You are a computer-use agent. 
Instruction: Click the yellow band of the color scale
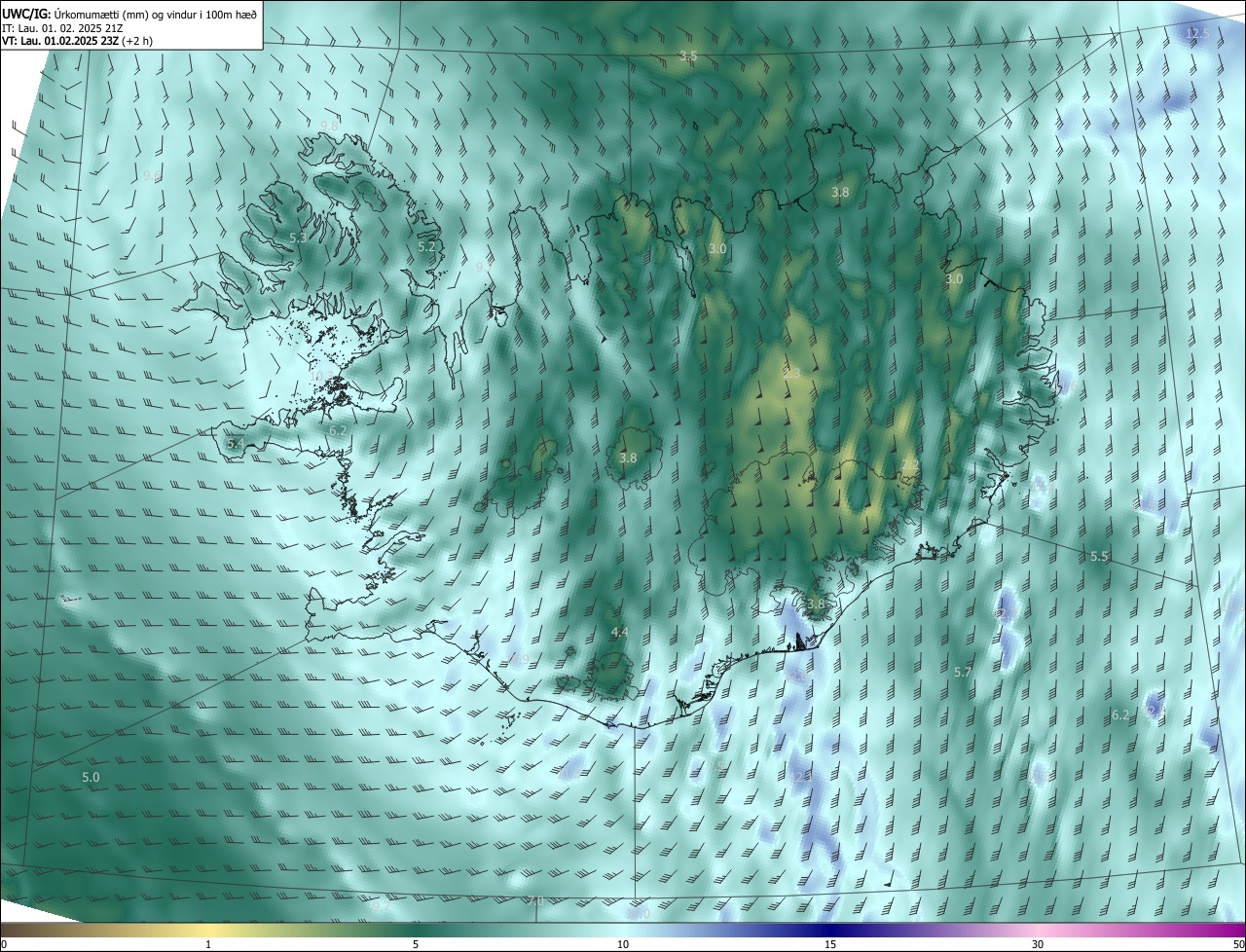coord(209,930)
